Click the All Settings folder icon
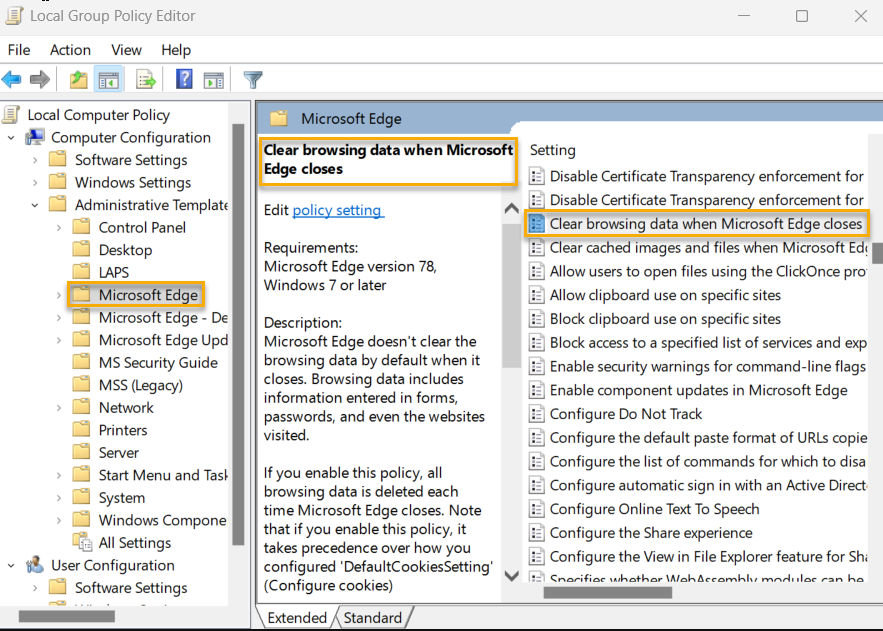Screen dimensions: 883x631 click(x=82, y=542)
